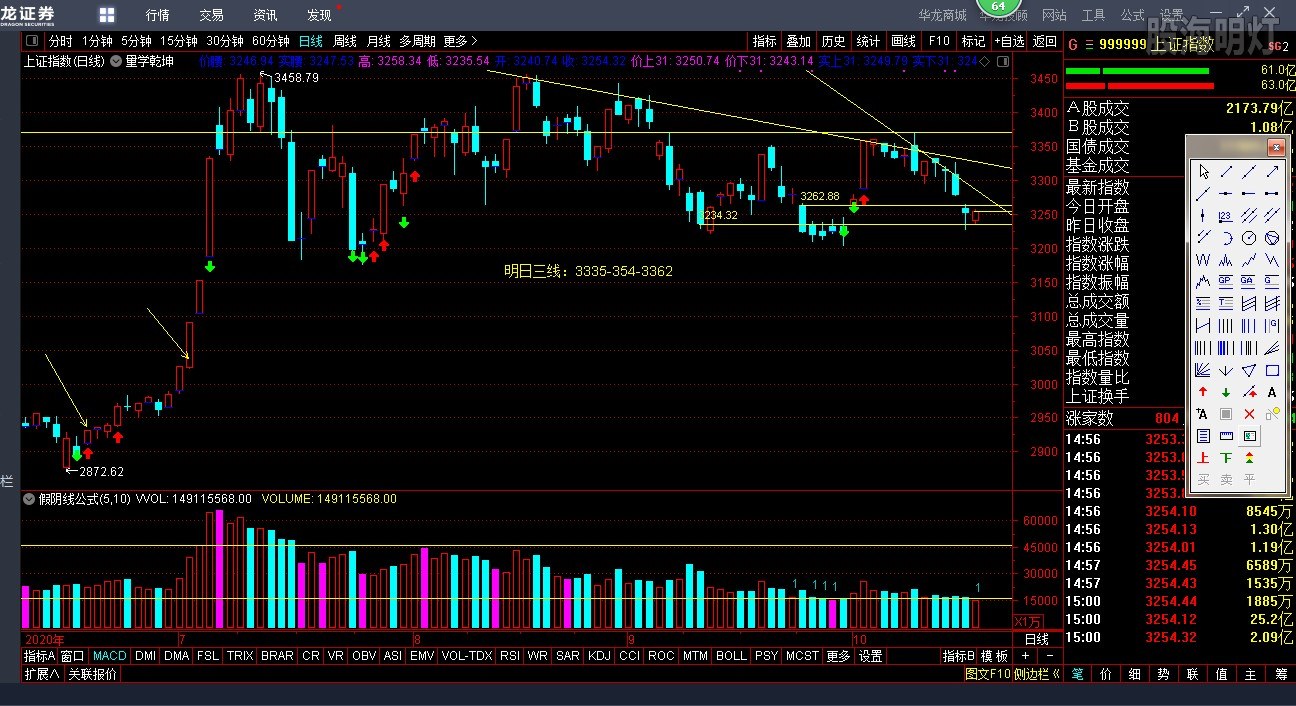The height and width of the screenshot is (706, 1296).
Task: Collapse the 侧边栏 side panel
Action: pyautogui.click(x=1037, y=674)
